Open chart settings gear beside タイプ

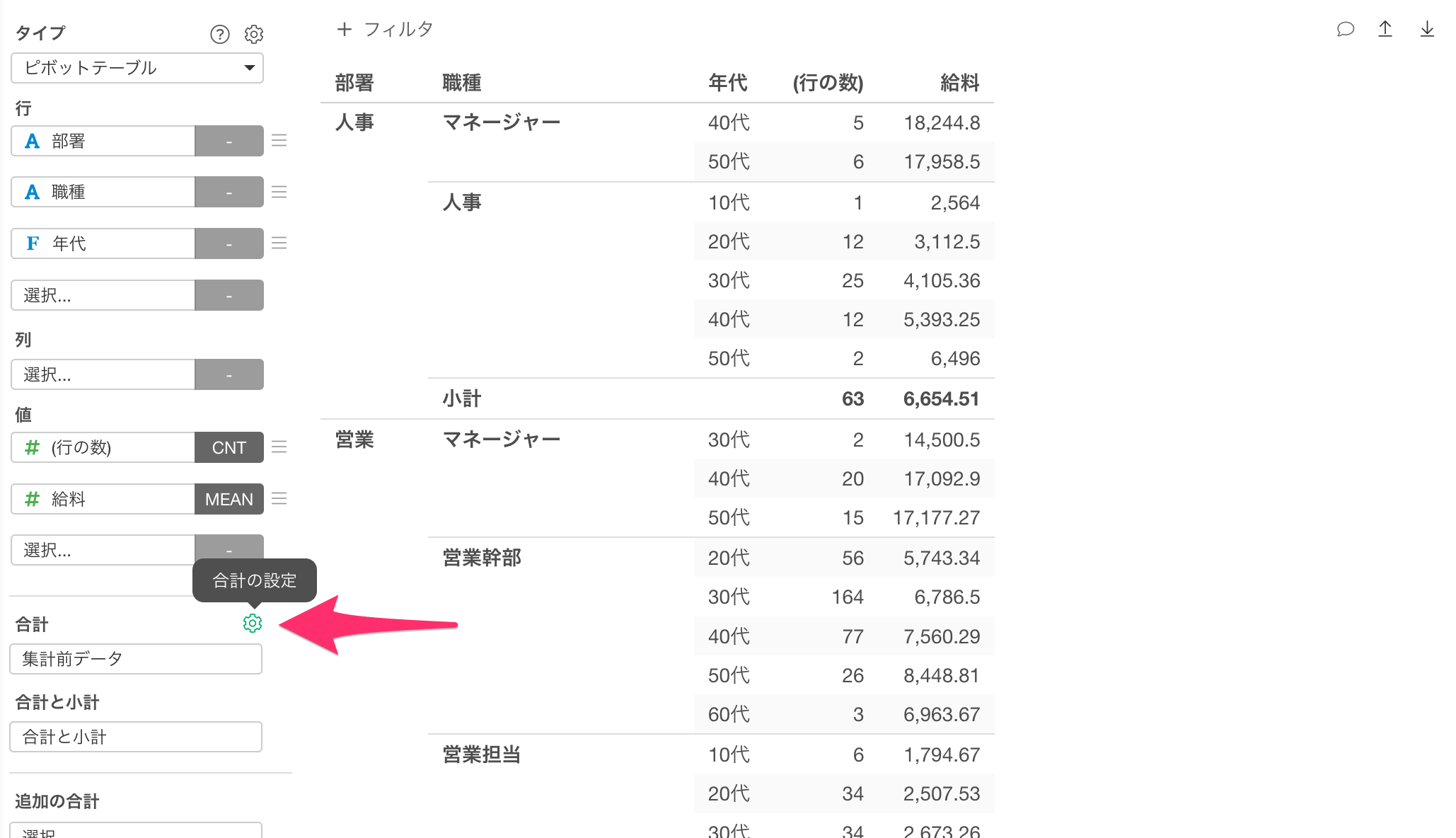(x=254, y=34)
